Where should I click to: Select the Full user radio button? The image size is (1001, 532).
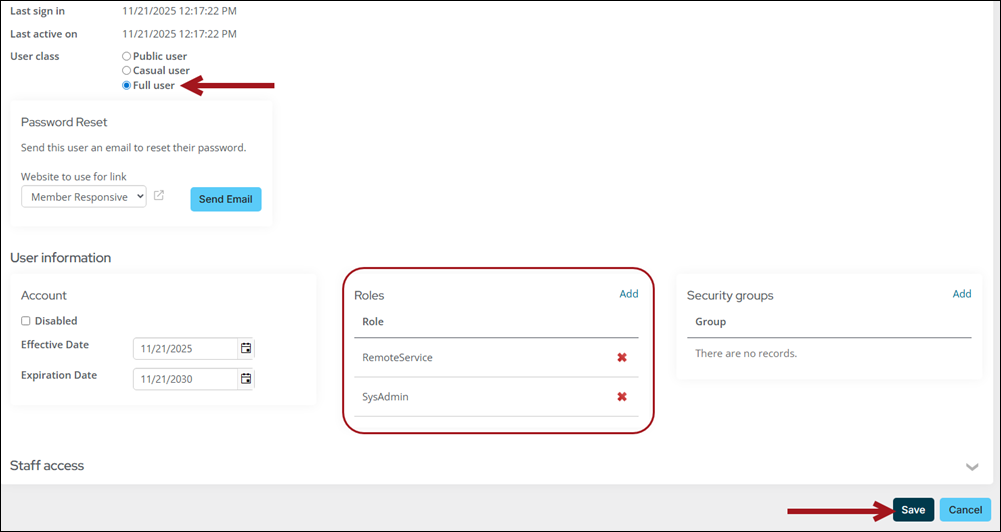coord(126,86)
